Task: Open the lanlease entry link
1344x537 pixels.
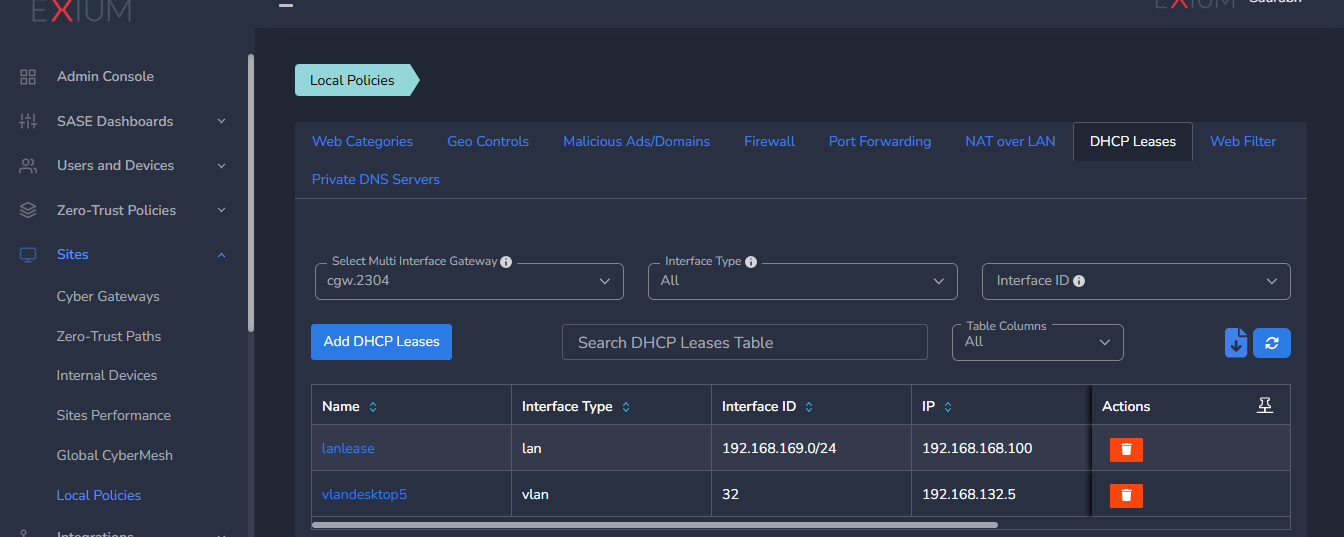Action: [348, 448]
